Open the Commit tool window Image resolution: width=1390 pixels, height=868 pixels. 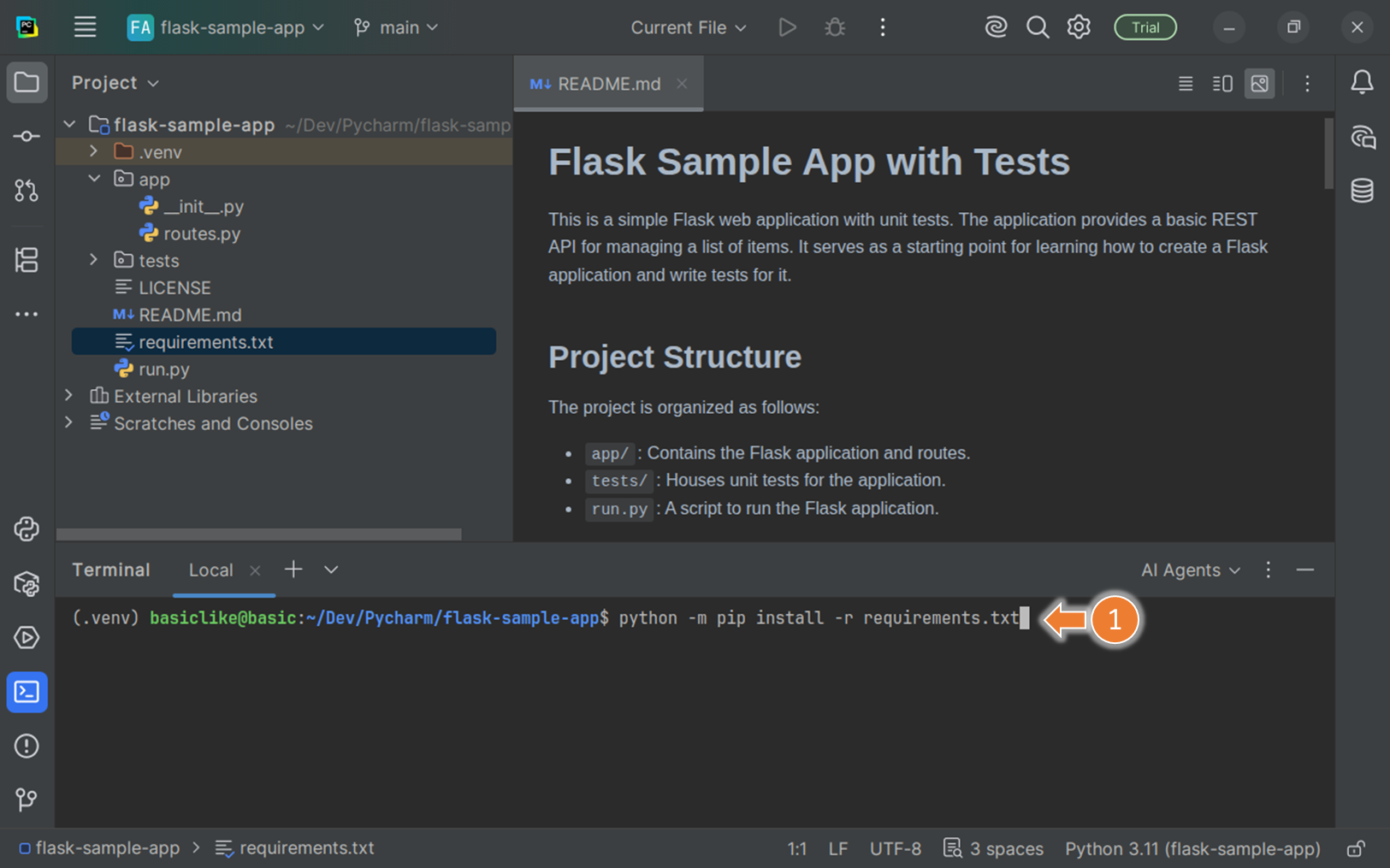[x=27, y=137]
